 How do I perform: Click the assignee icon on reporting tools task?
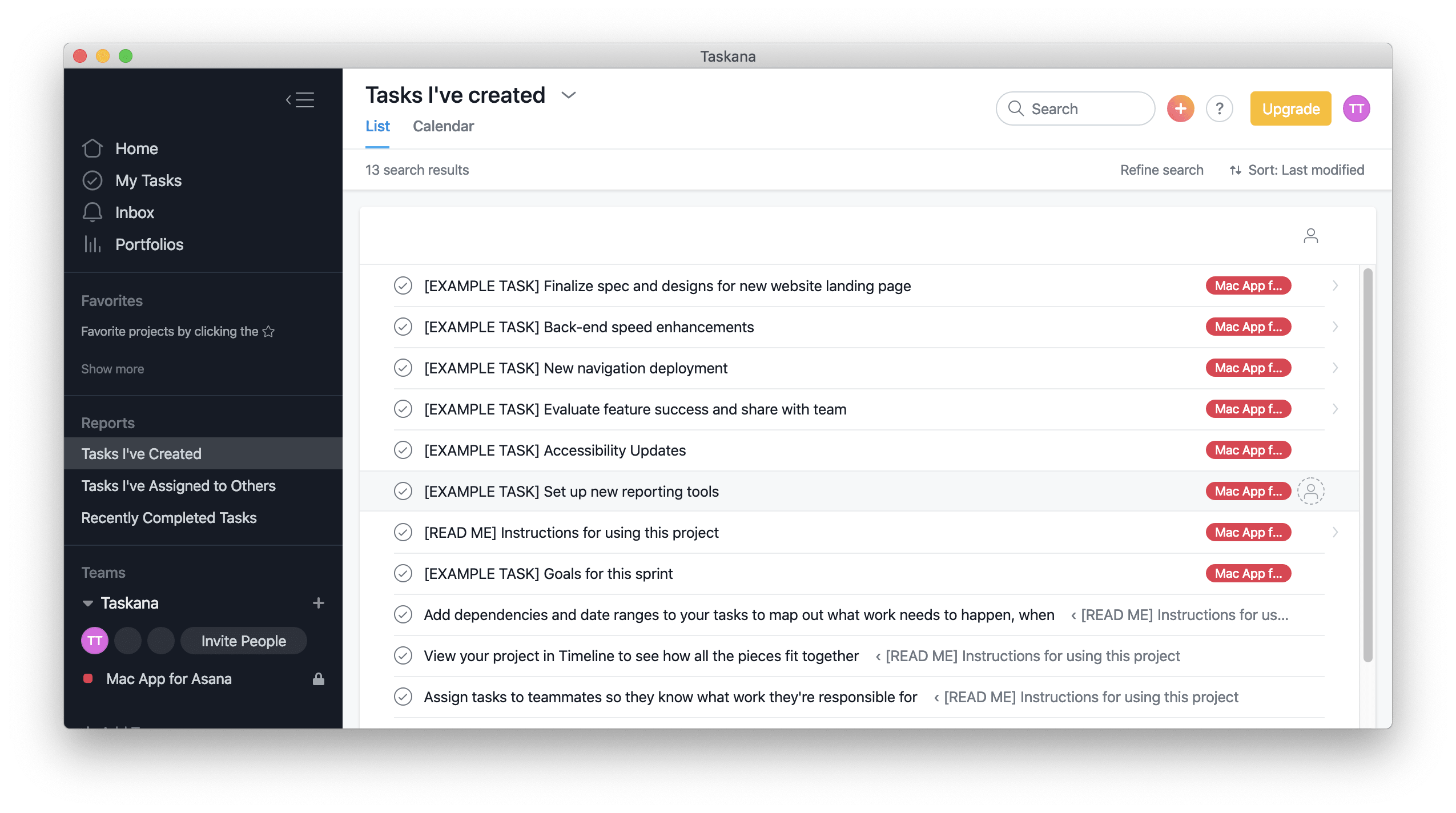(x=1310, y=491)
